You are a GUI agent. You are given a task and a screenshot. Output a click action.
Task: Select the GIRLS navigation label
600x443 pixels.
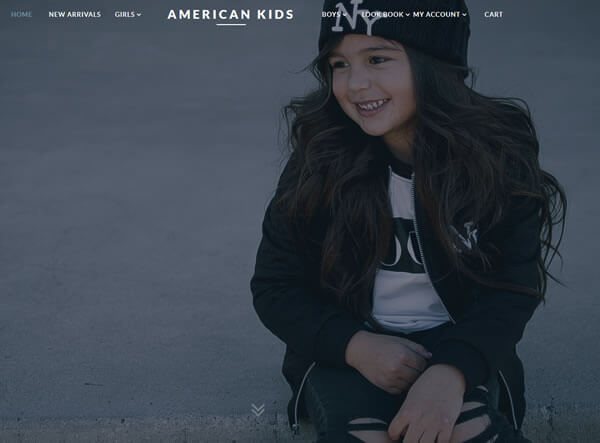click(125, 15)
